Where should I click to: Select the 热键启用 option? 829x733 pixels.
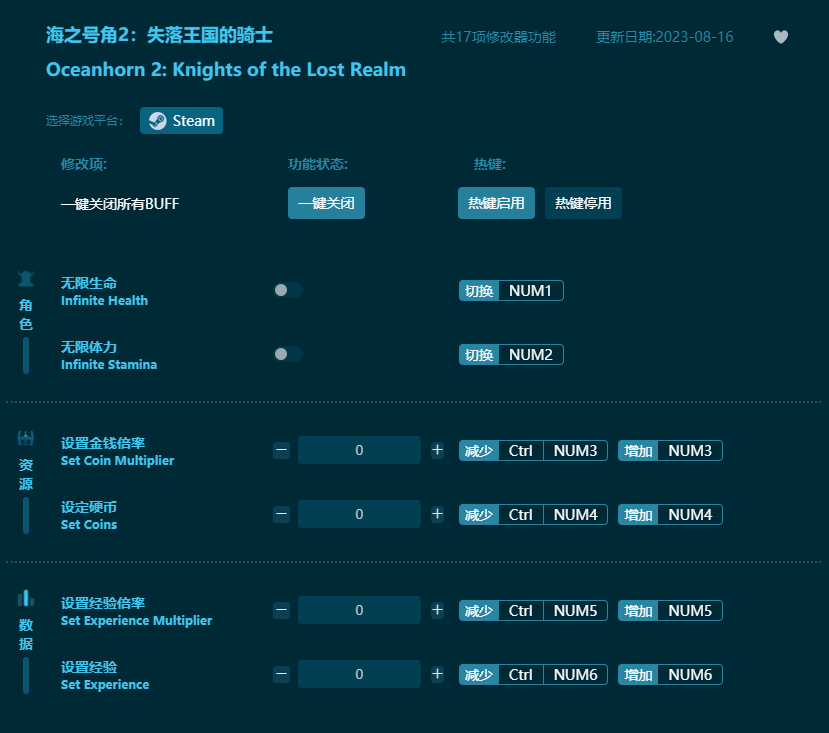pyautogui.click(x=496, y=202)
